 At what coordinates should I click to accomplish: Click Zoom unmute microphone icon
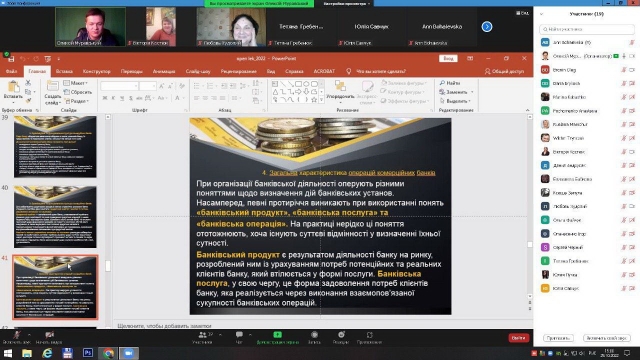tap(16, 335)
